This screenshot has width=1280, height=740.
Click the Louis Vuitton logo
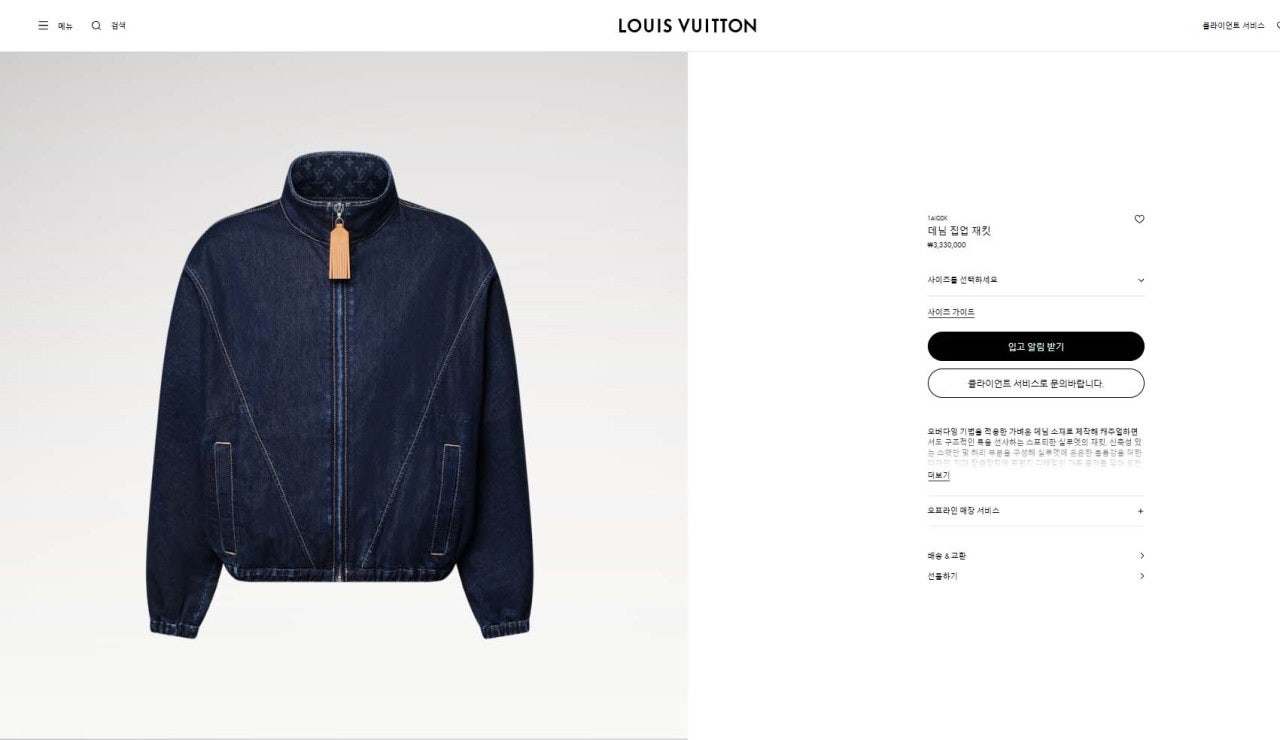pyautogui.click(x=687, y=26)
